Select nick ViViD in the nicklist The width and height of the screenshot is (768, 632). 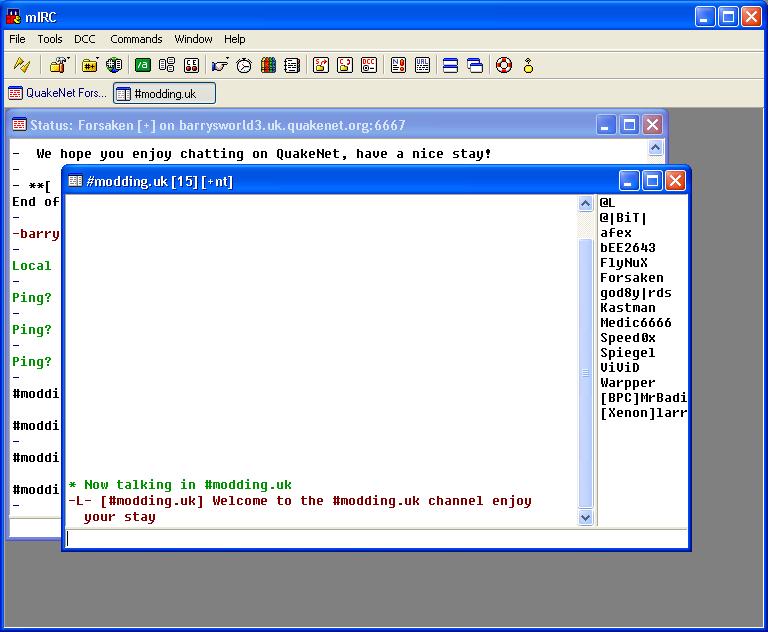pos(620,367)
